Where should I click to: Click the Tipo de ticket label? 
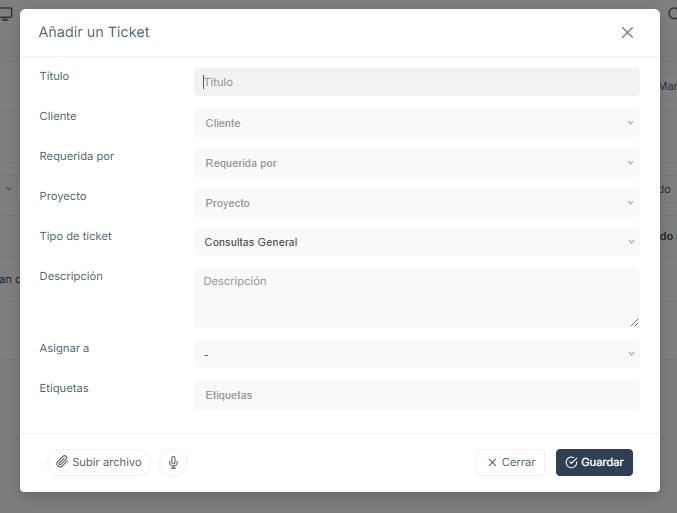point(76,236)
